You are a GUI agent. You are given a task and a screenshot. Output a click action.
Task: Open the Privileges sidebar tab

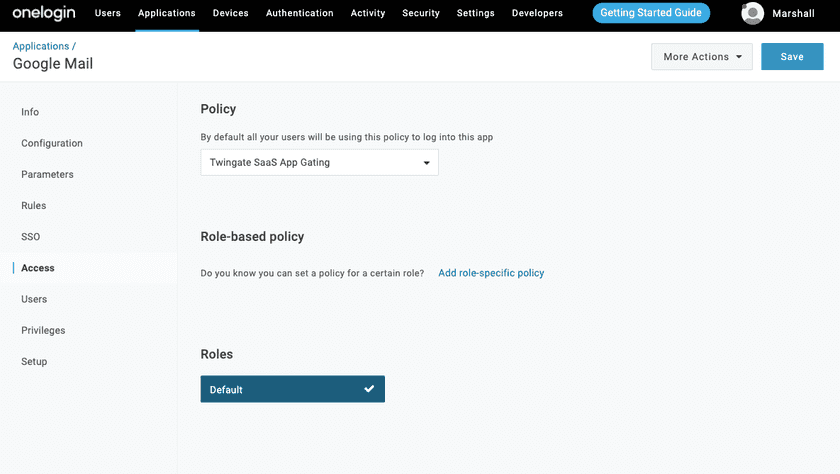tap(43, 330)
